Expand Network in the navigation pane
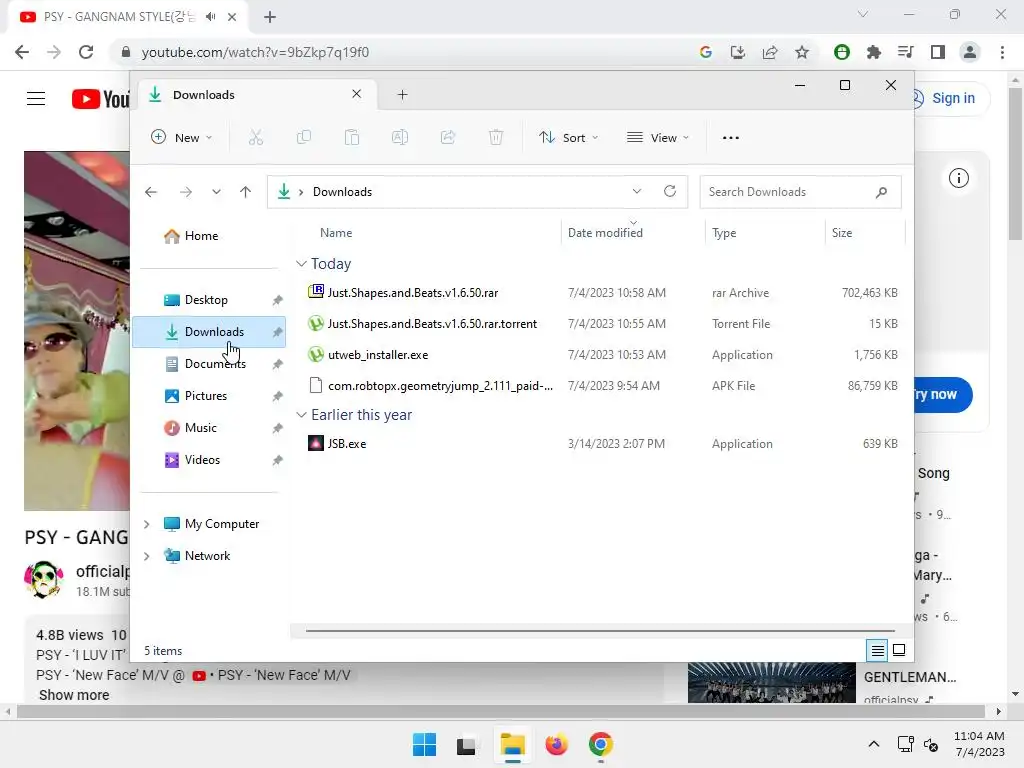 click(146, 556)
